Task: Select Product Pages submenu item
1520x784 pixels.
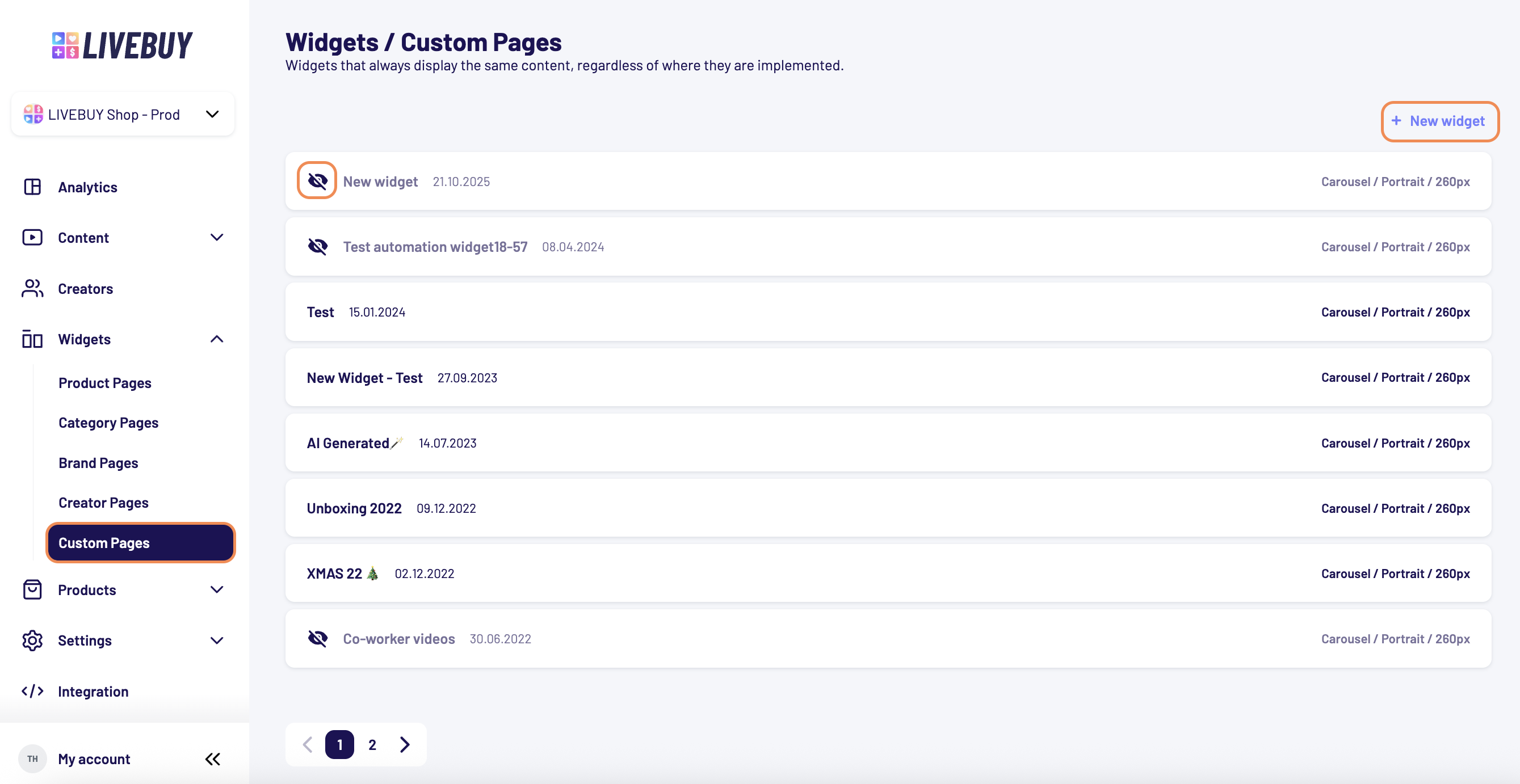Action: click(x=105, y=383)
